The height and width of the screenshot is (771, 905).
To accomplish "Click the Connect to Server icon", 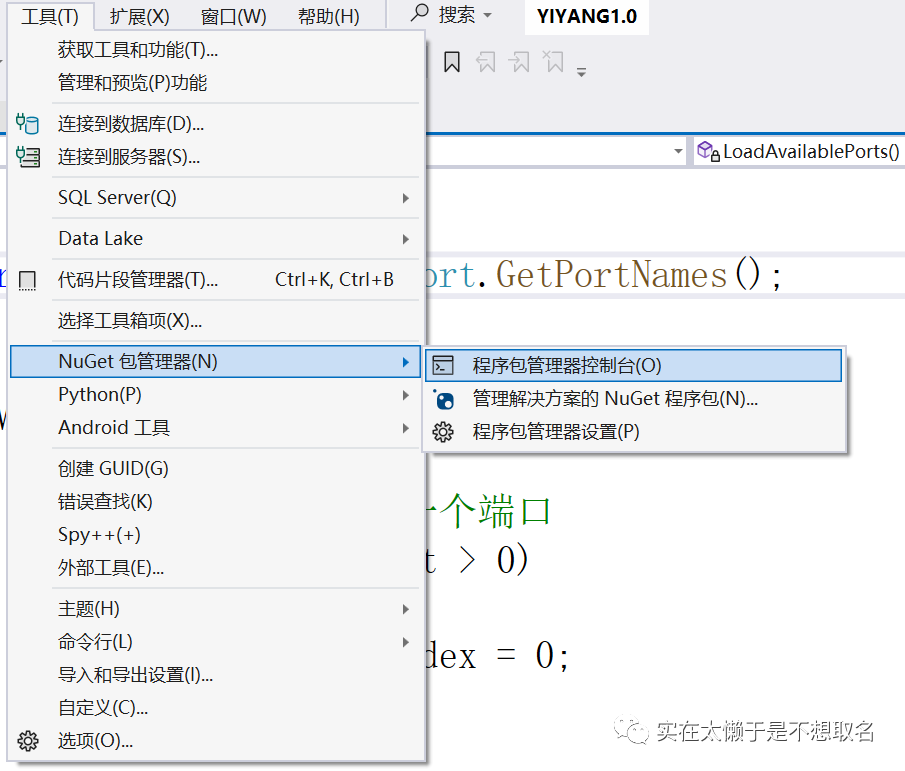I will (x=28, y=157).
